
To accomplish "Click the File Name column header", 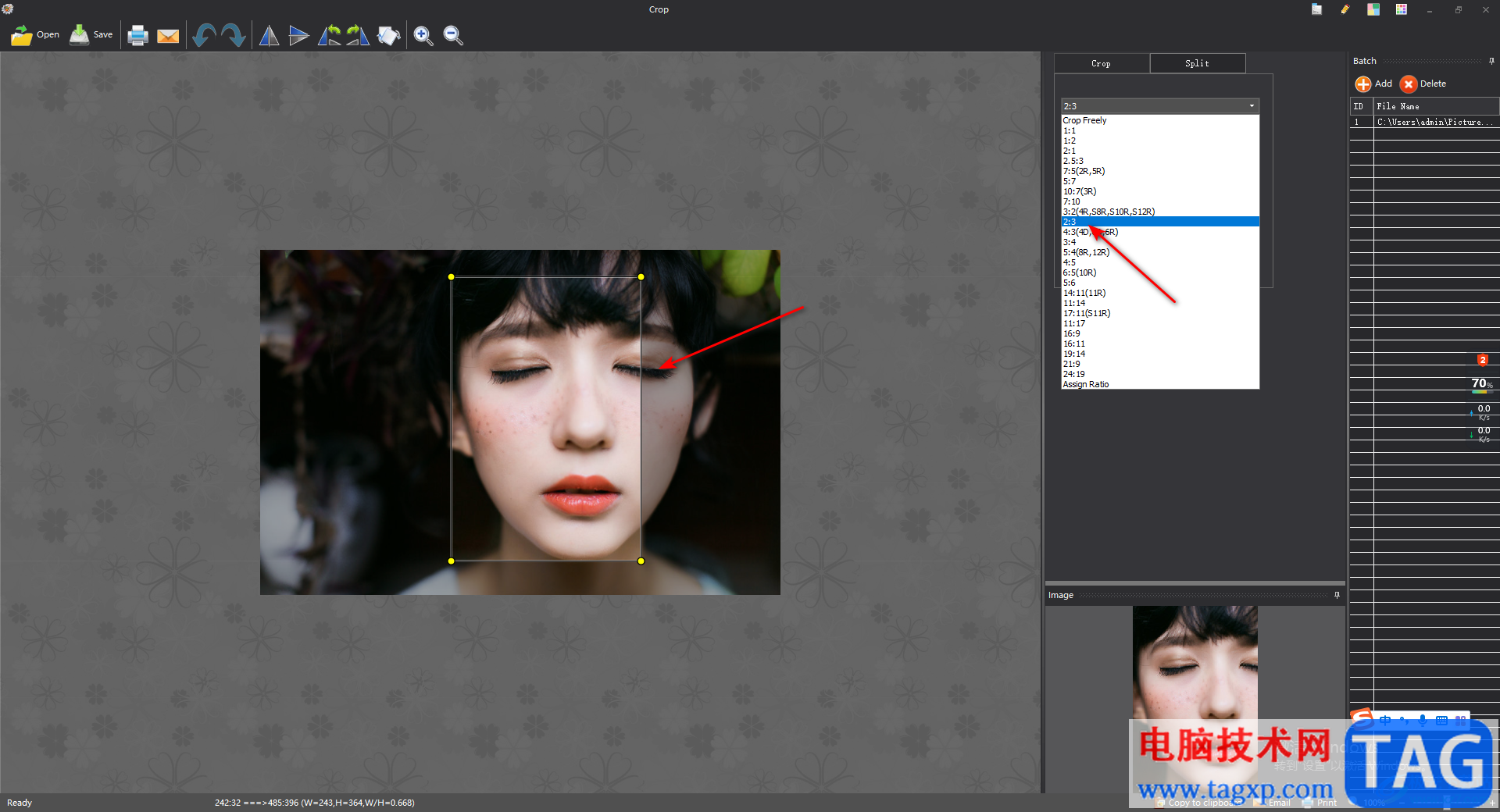I will coord(1436,106).
